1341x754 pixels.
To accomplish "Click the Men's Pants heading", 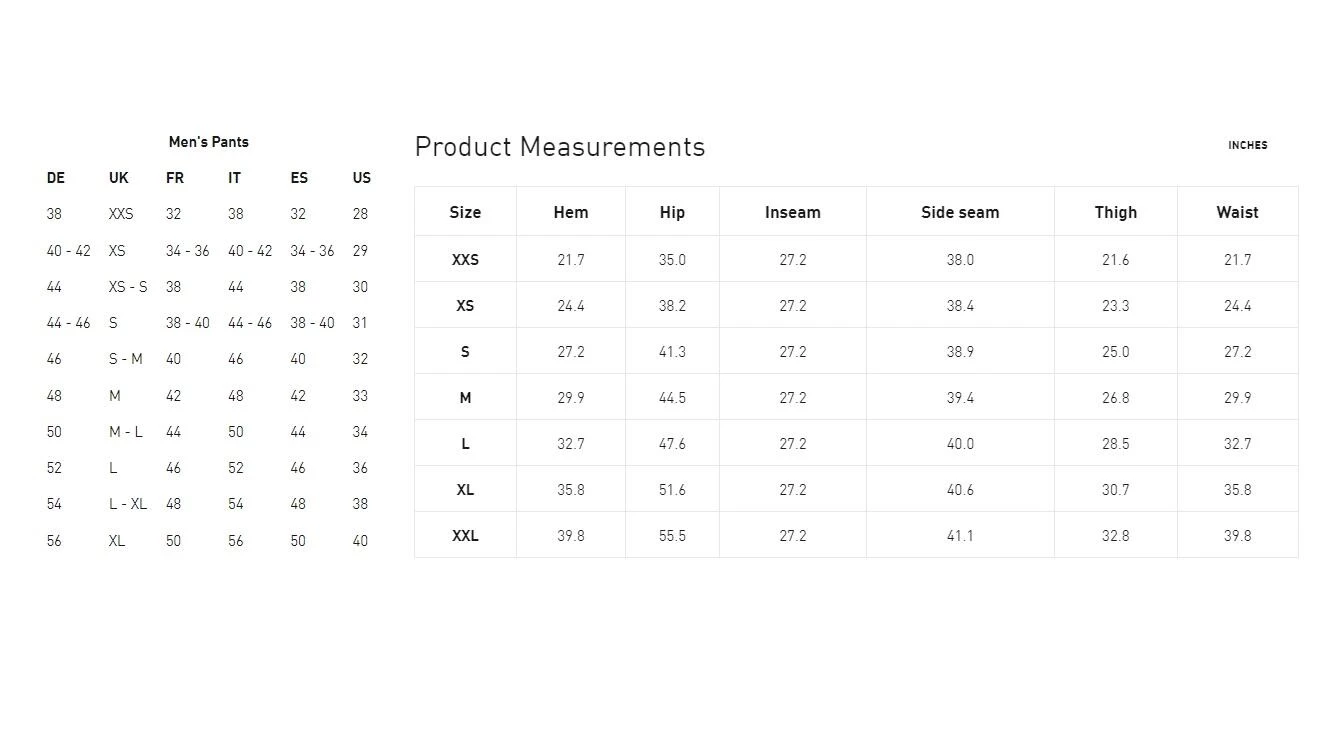I will (208, 142).
